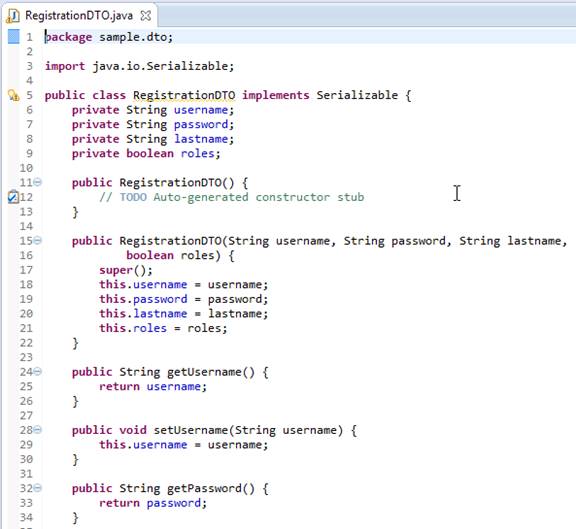Click the warning marker on line 5
This screenshot has width=576, height=529.
pyautogui.click(x=14, y=96)
